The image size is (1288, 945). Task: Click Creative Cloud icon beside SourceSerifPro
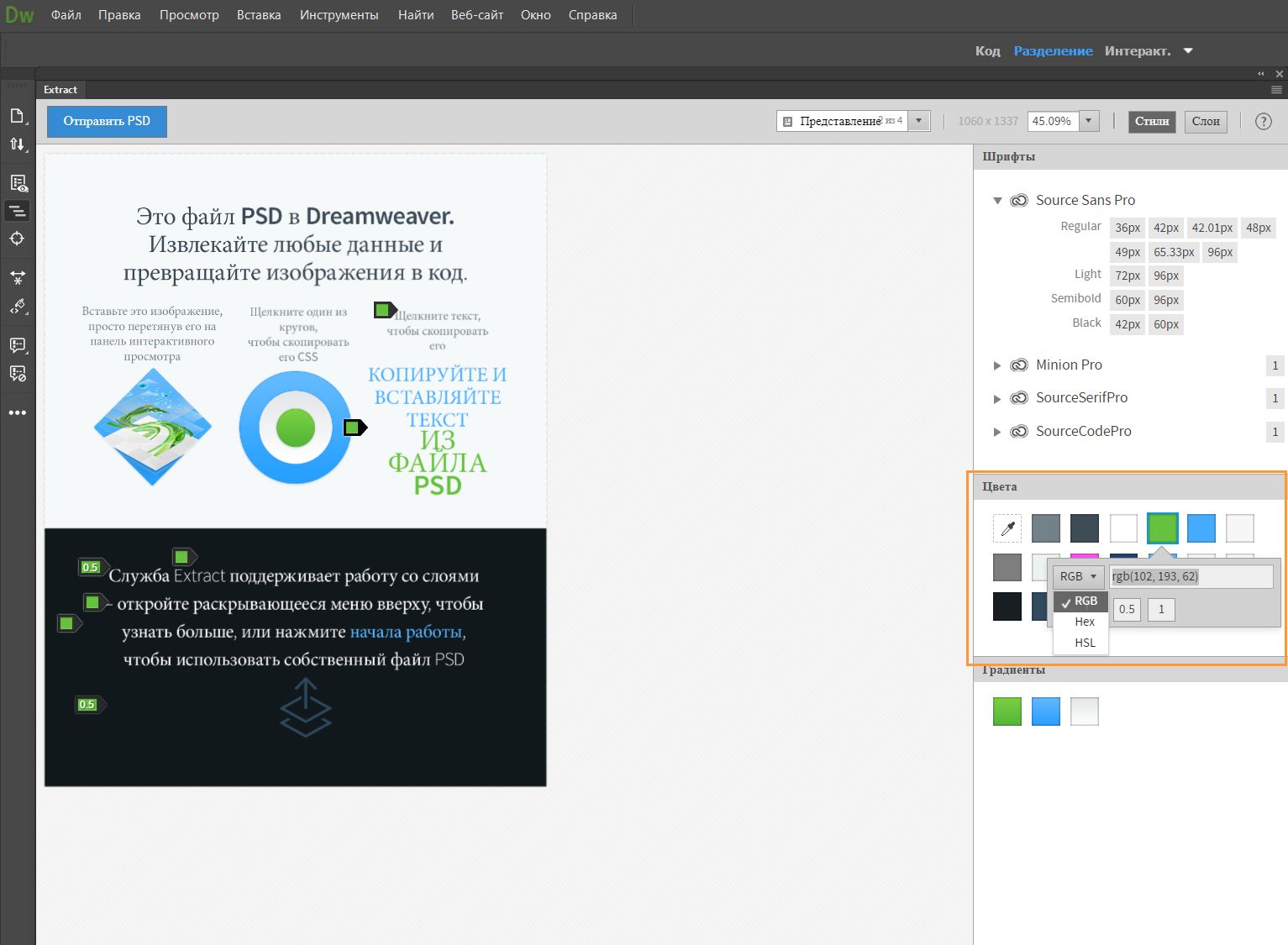(x=1019, y=397)
